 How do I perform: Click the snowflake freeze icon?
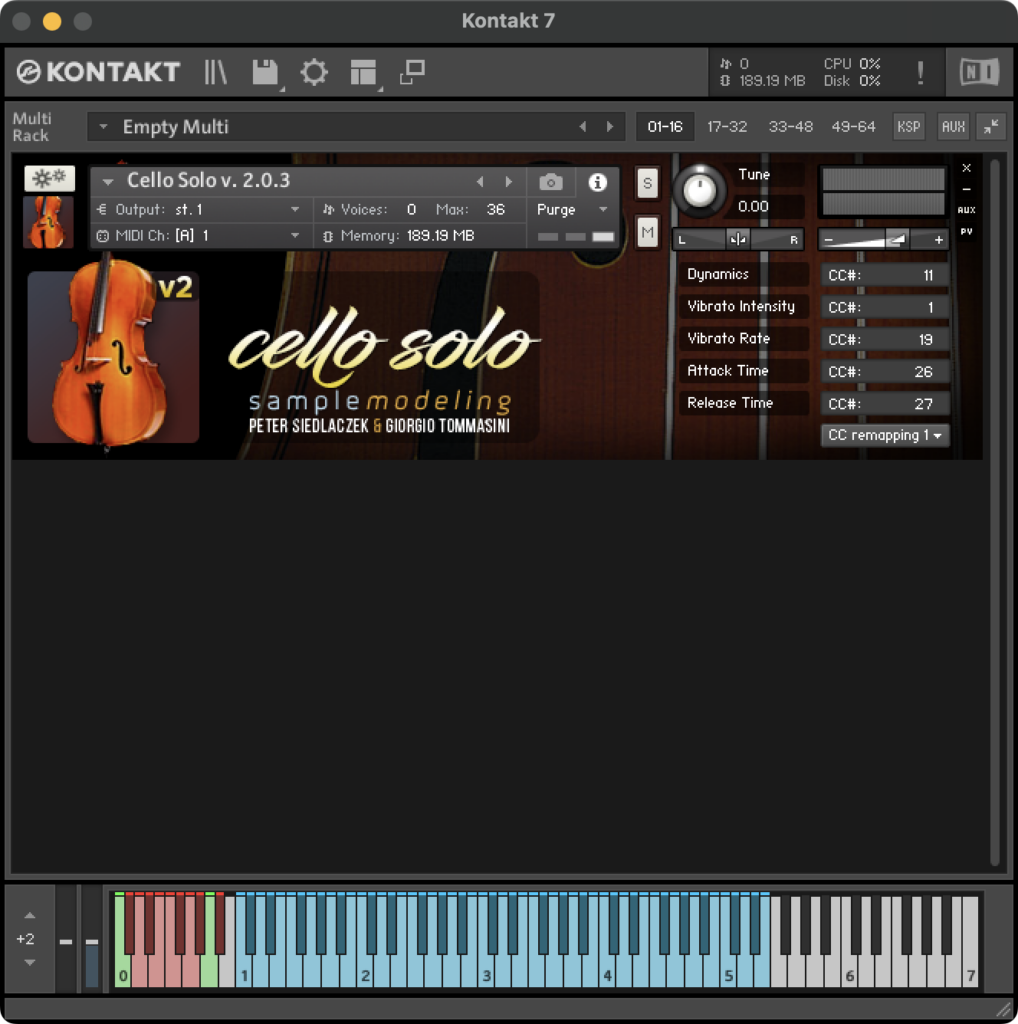click(x=50, y=178)
